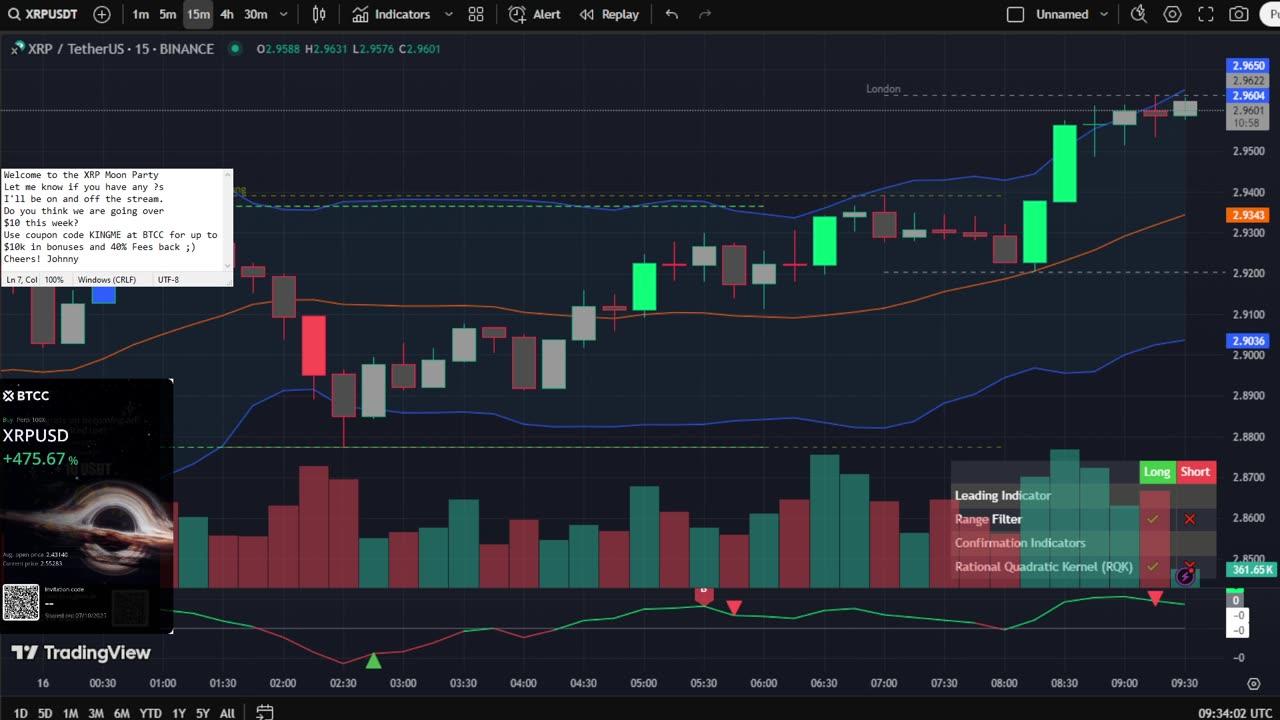This screenshot has width=1280, height=720.
Task: Click the Rational Quadratic Kernel Long checkmark
Action: [1153, 567]
